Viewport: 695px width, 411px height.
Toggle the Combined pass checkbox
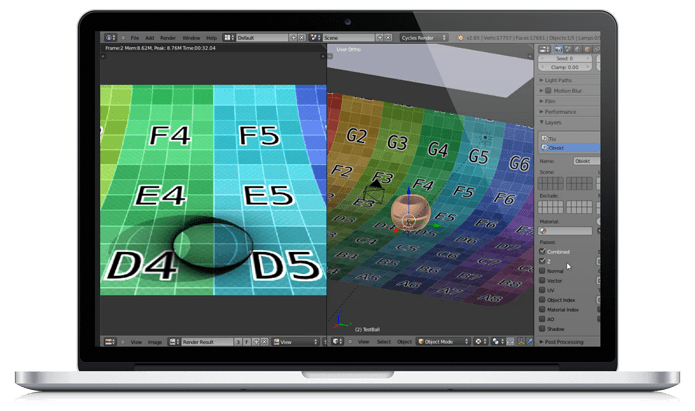(543, 251)
